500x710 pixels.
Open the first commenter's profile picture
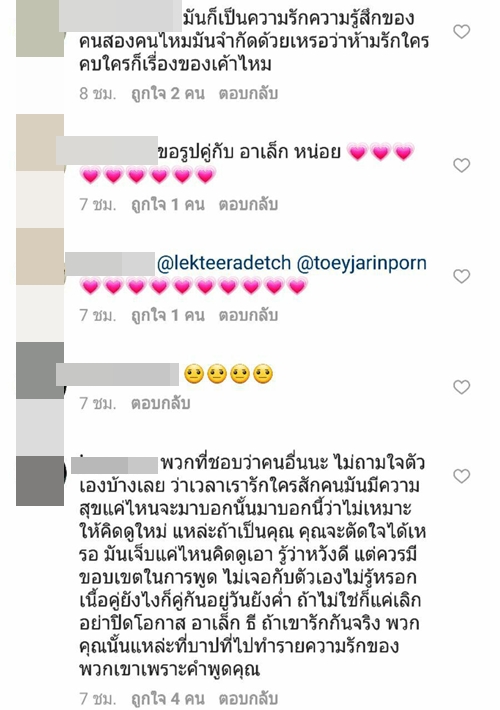40,29
